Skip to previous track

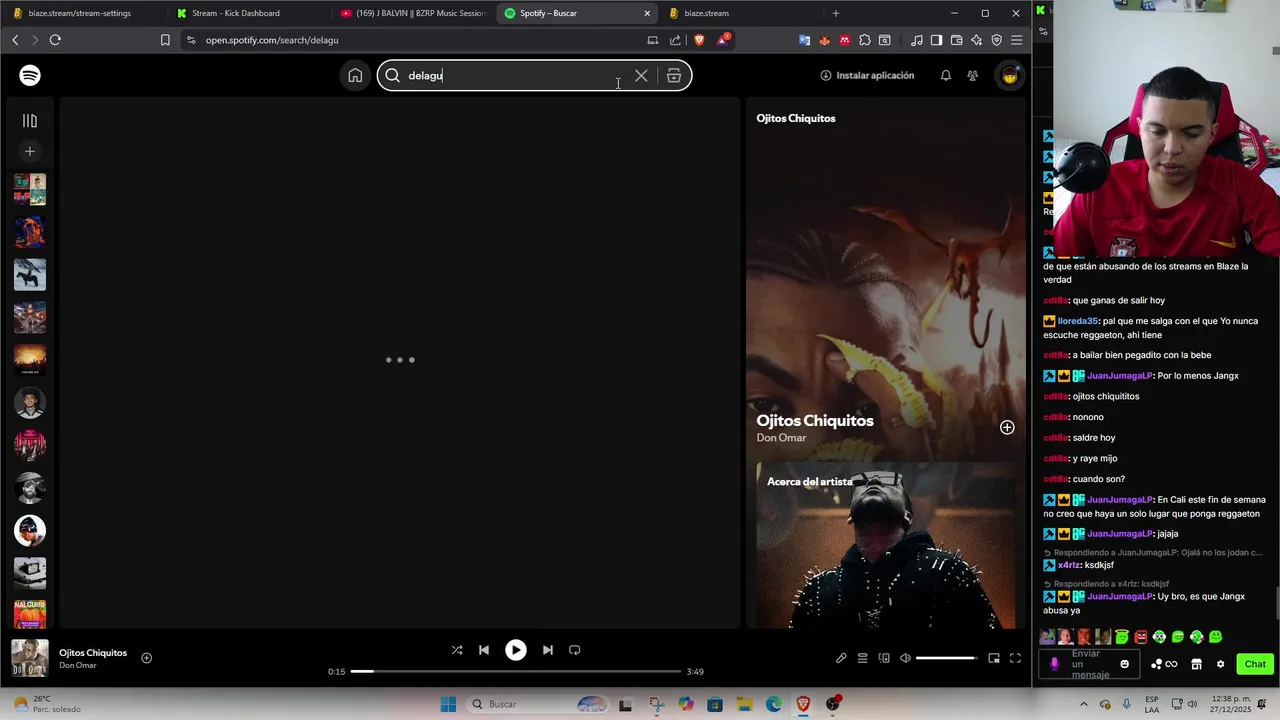tap(484, 650)
